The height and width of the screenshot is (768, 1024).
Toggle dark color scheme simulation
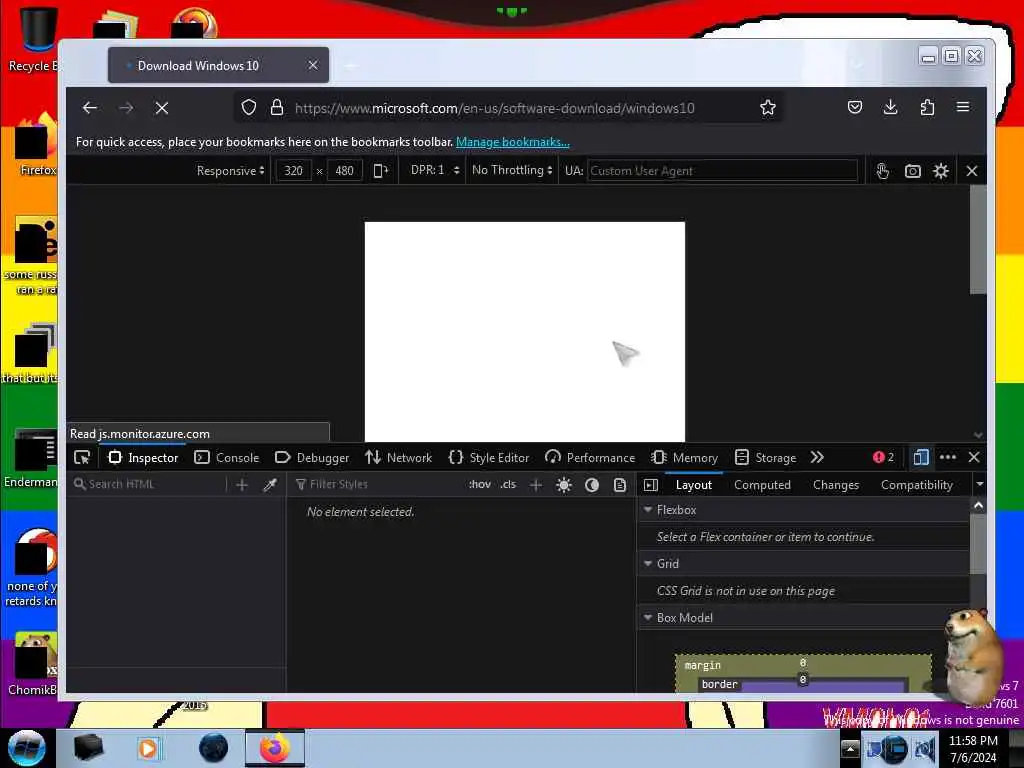(x=592, y=485)
